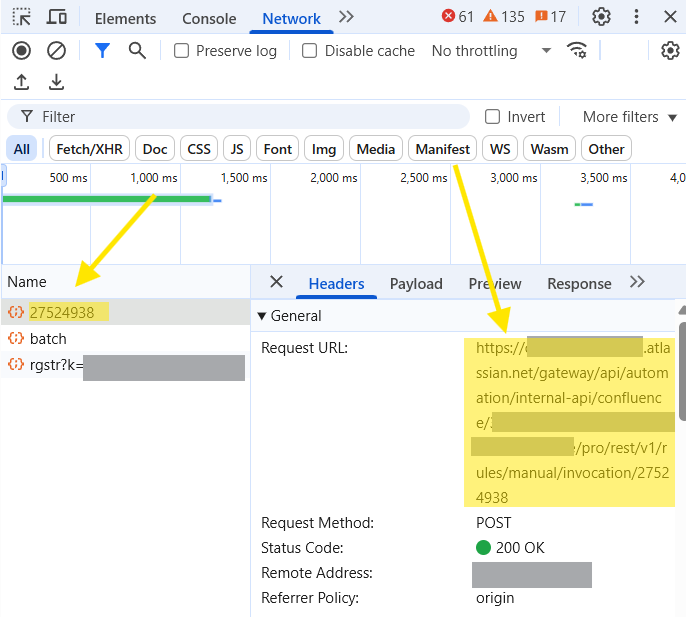
Task: Open the No throttling dropdown
Action: (x=491, y=51)
